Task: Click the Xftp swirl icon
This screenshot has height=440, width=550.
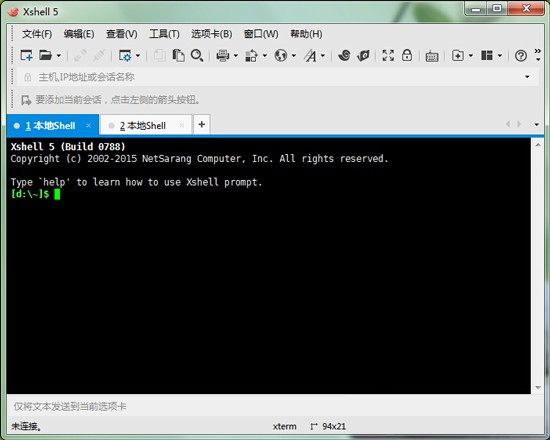Action: pos(344,55)
